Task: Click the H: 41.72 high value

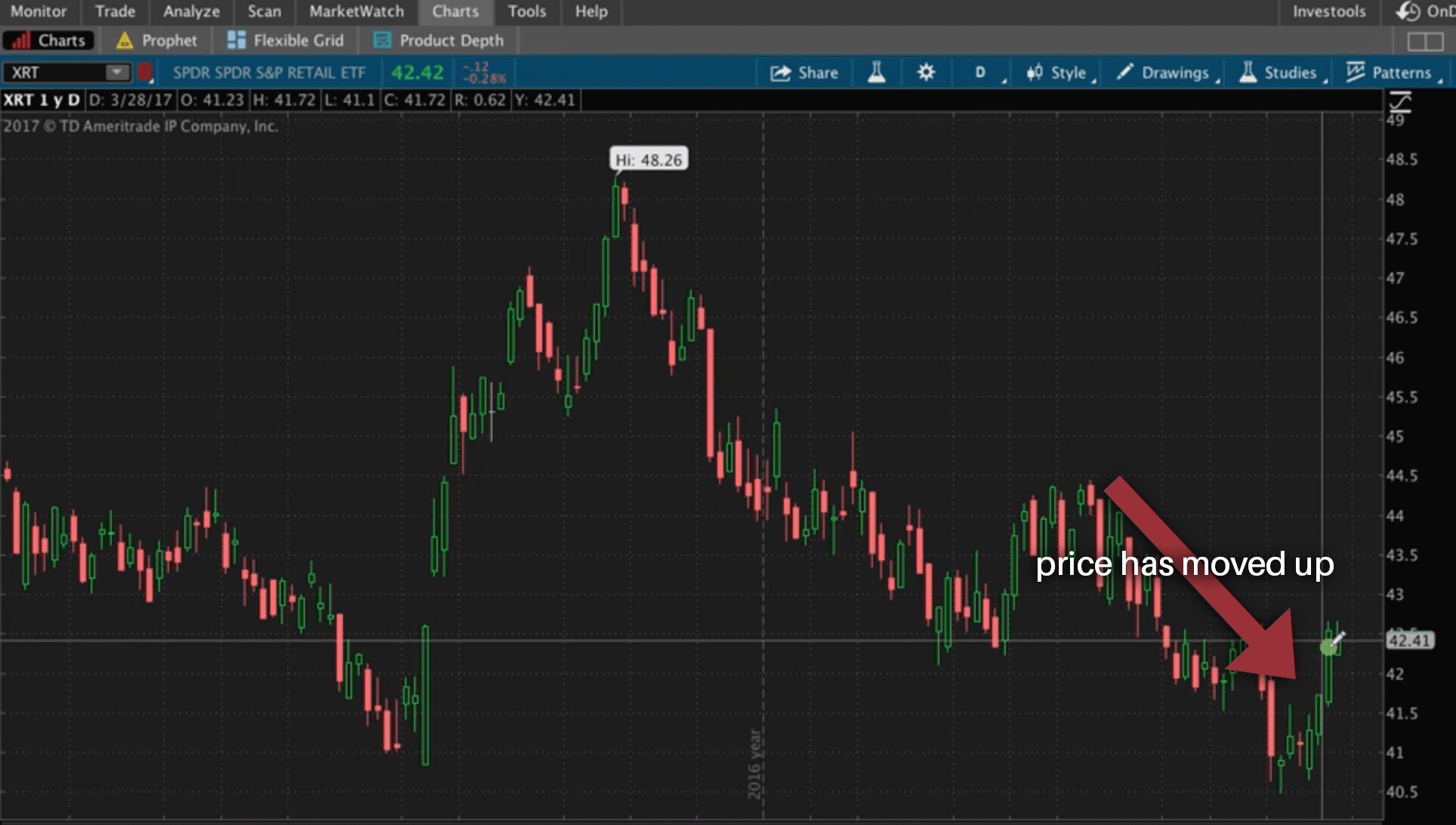Action: click(284, 100)
